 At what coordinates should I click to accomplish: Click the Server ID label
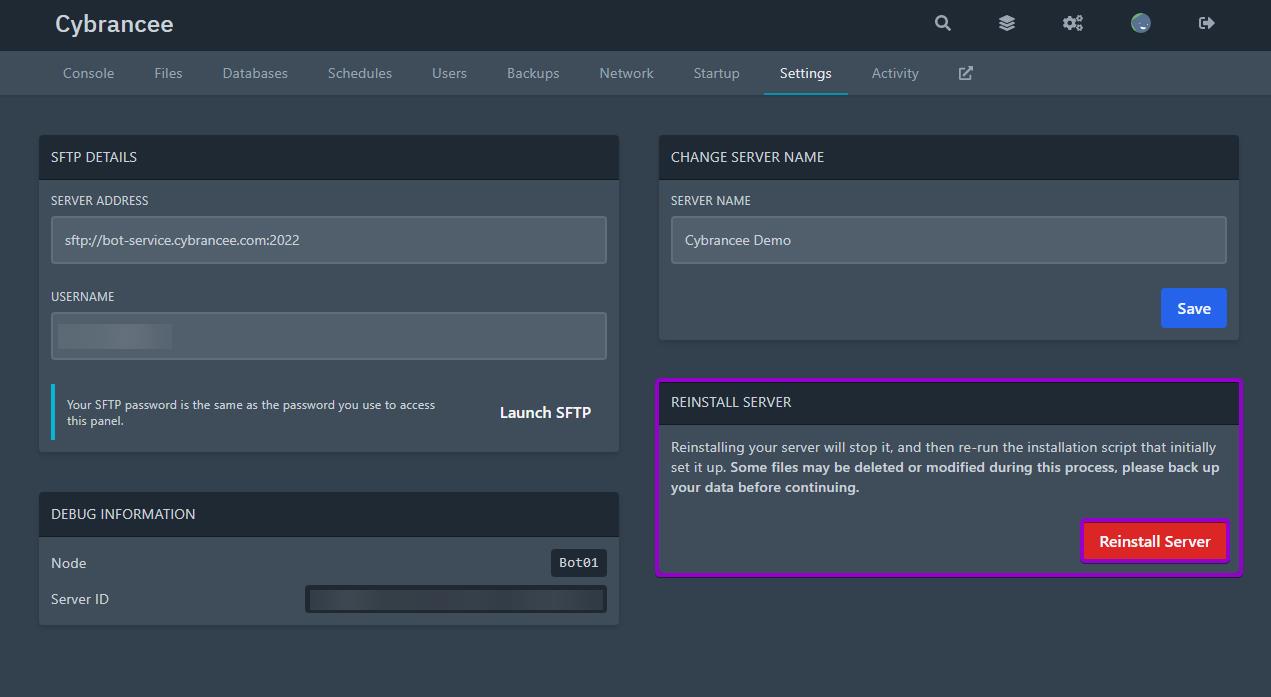(80, 599)
